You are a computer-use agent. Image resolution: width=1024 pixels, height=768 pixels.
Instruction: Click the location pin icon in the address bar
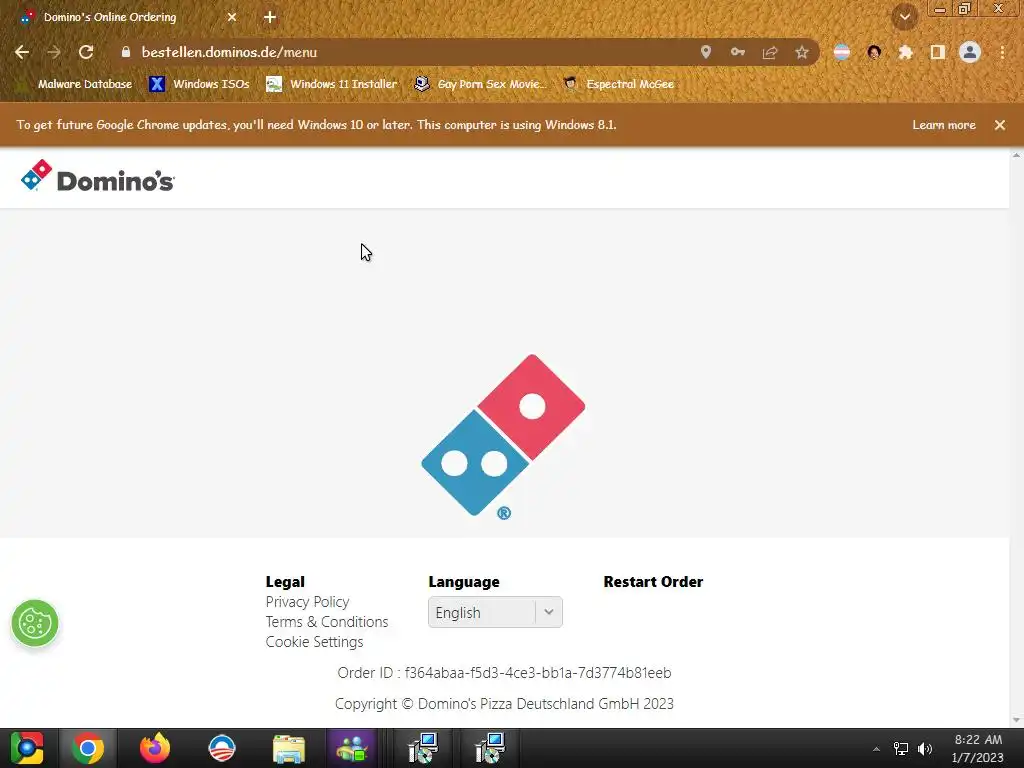point(705,52)
